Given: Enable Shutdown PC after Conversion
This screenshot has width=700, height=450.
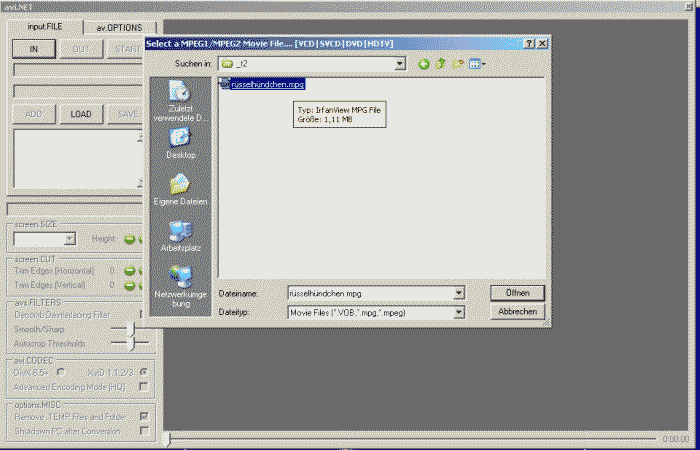Looking at the screenshot, I should (x=144, y=431).
